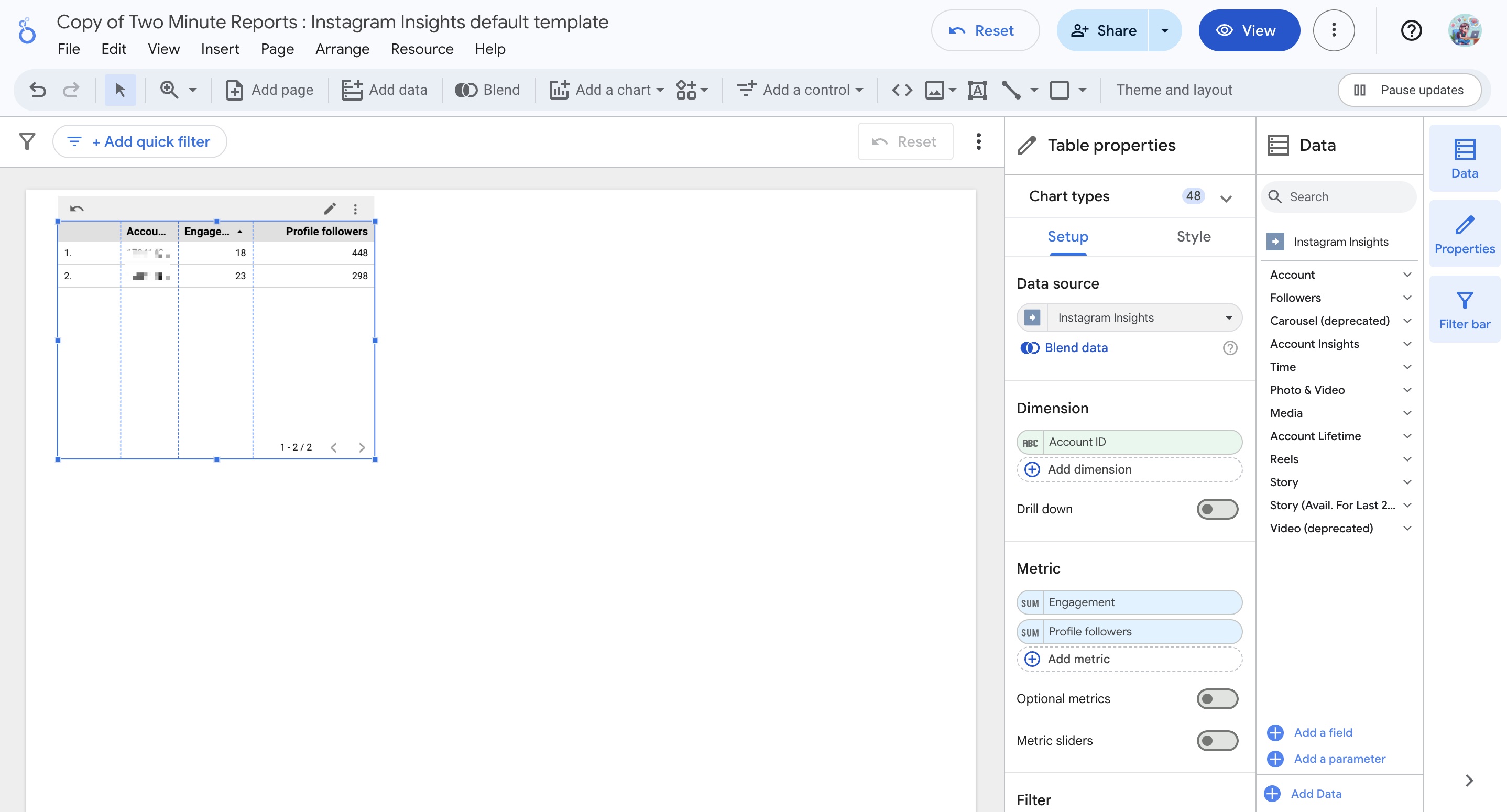The width and height of the screenshot is (1507, 812).
Task: Open the table's three-dot options menu
Action: (x=355, y=209)
